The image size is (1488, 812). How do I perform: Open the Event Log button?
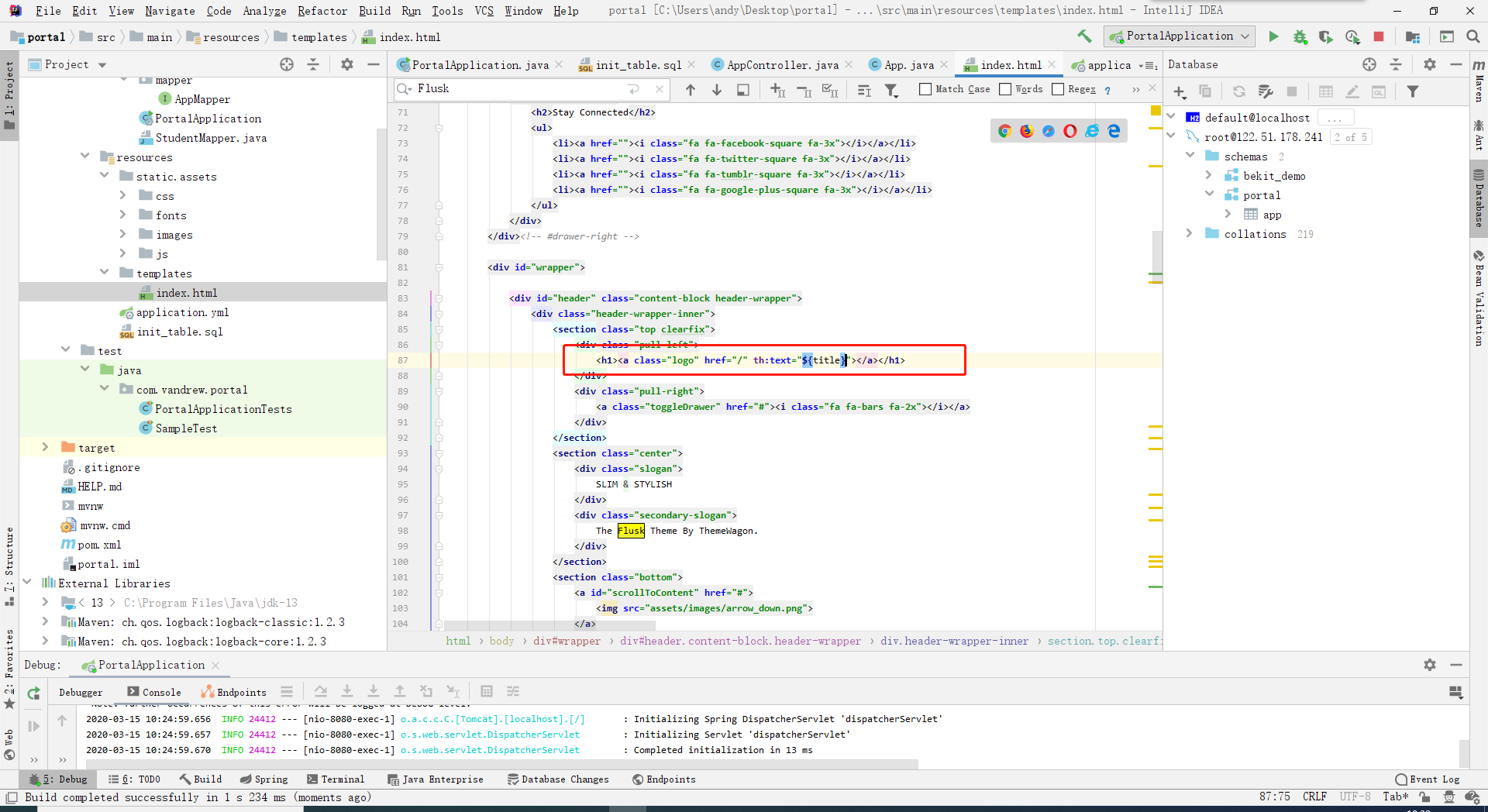pos(1427,779)
